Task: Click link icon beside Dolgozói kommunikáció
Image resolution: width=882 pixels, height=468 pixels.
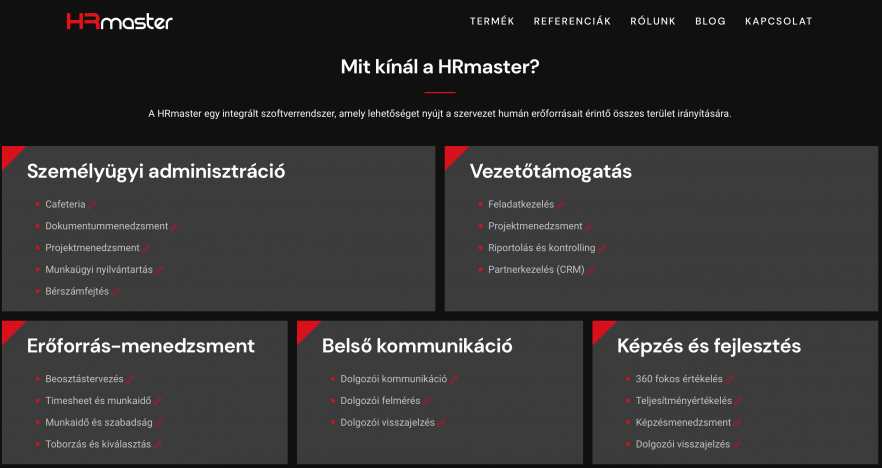Action: [x=453, y=380]
